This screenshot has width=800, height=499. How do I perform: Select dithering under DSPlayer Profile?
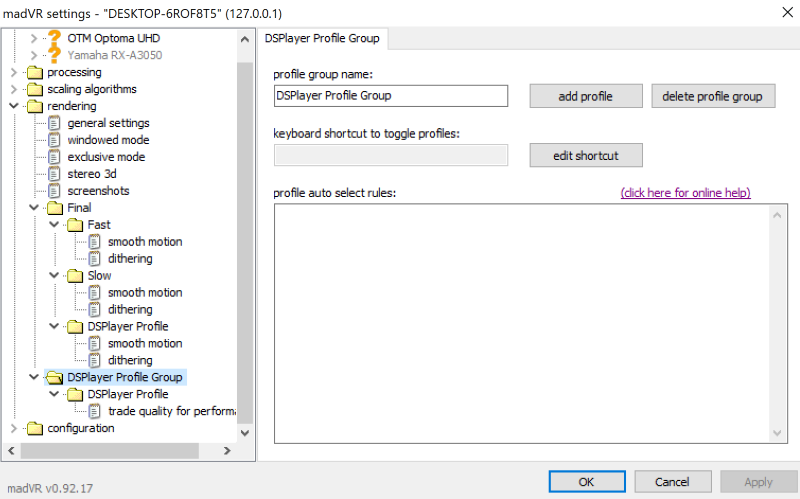(x=130, y=360)
